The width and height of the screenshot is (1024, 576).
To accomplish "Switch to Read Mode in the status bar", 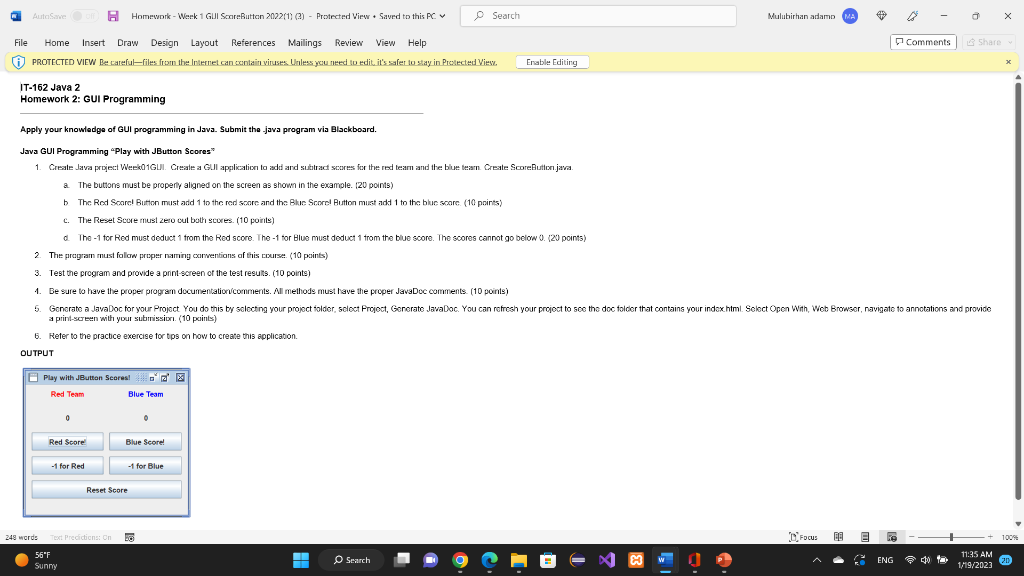I will click(838, 537).
